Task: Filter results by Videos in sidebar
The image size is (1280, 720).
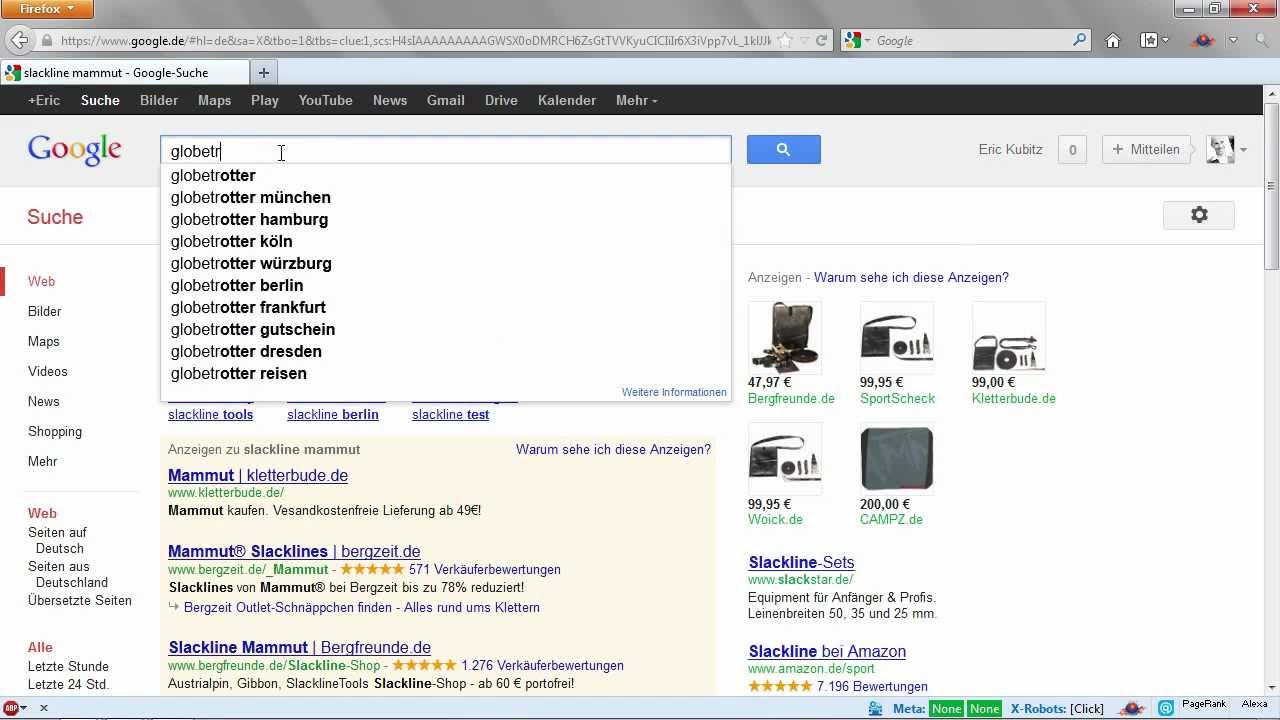Action: click(48, 371)
